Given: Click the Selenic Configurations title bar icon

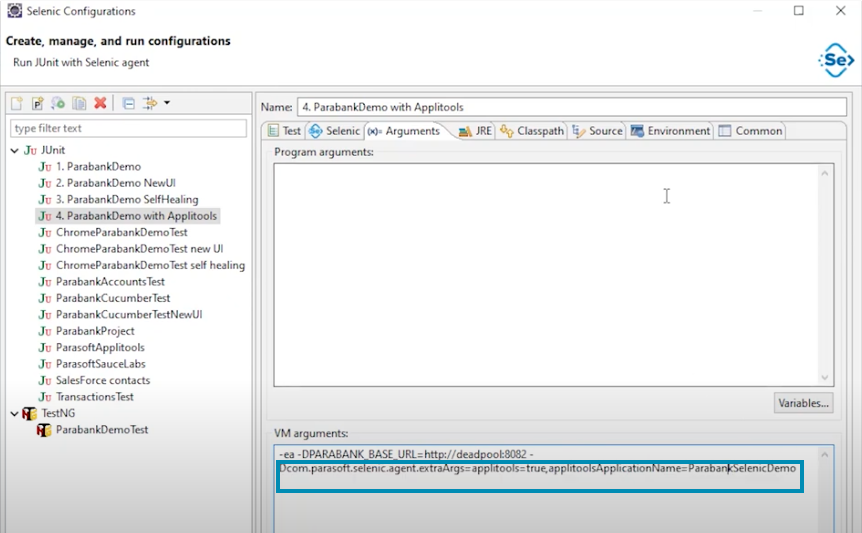Looking at the screenshot, I should 14,11.
